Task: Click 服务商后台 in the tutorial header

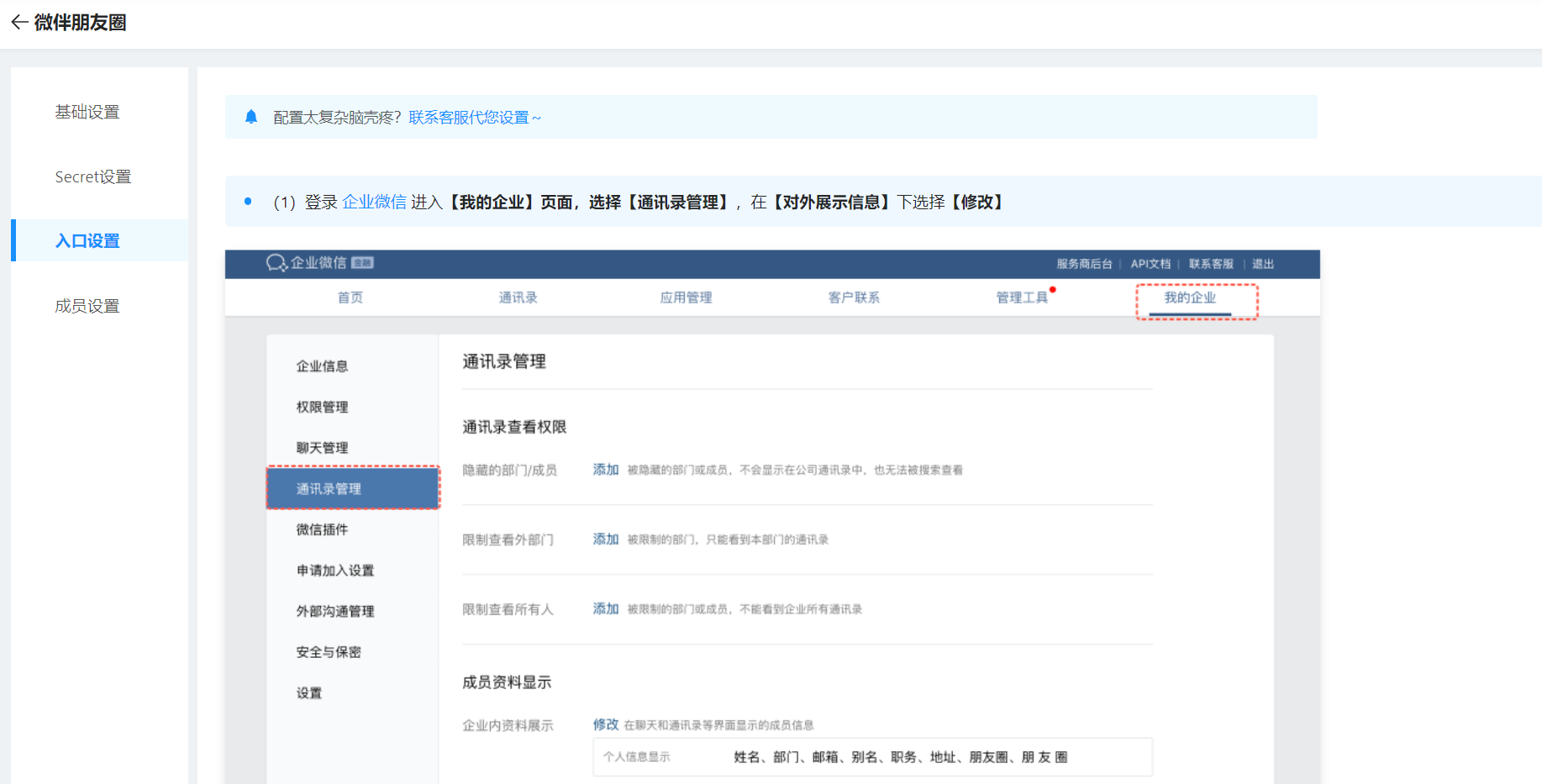Action: (1084, 264)
